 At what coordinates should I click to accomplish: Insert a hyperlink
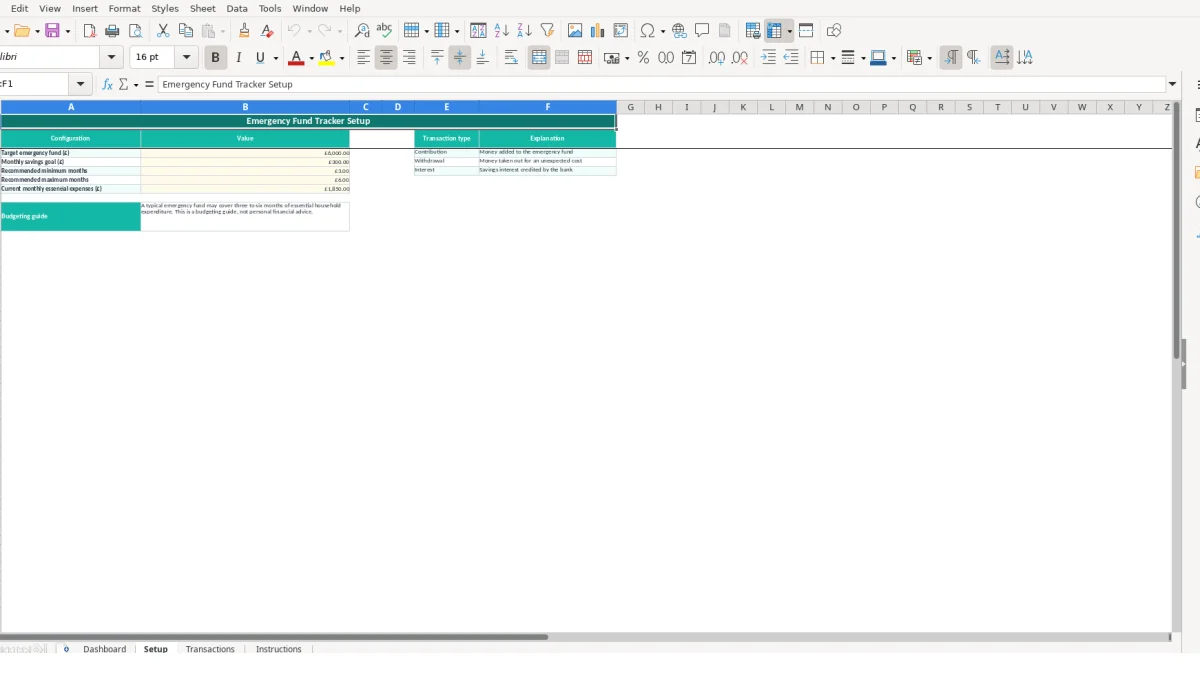click(x=679, y=31)
